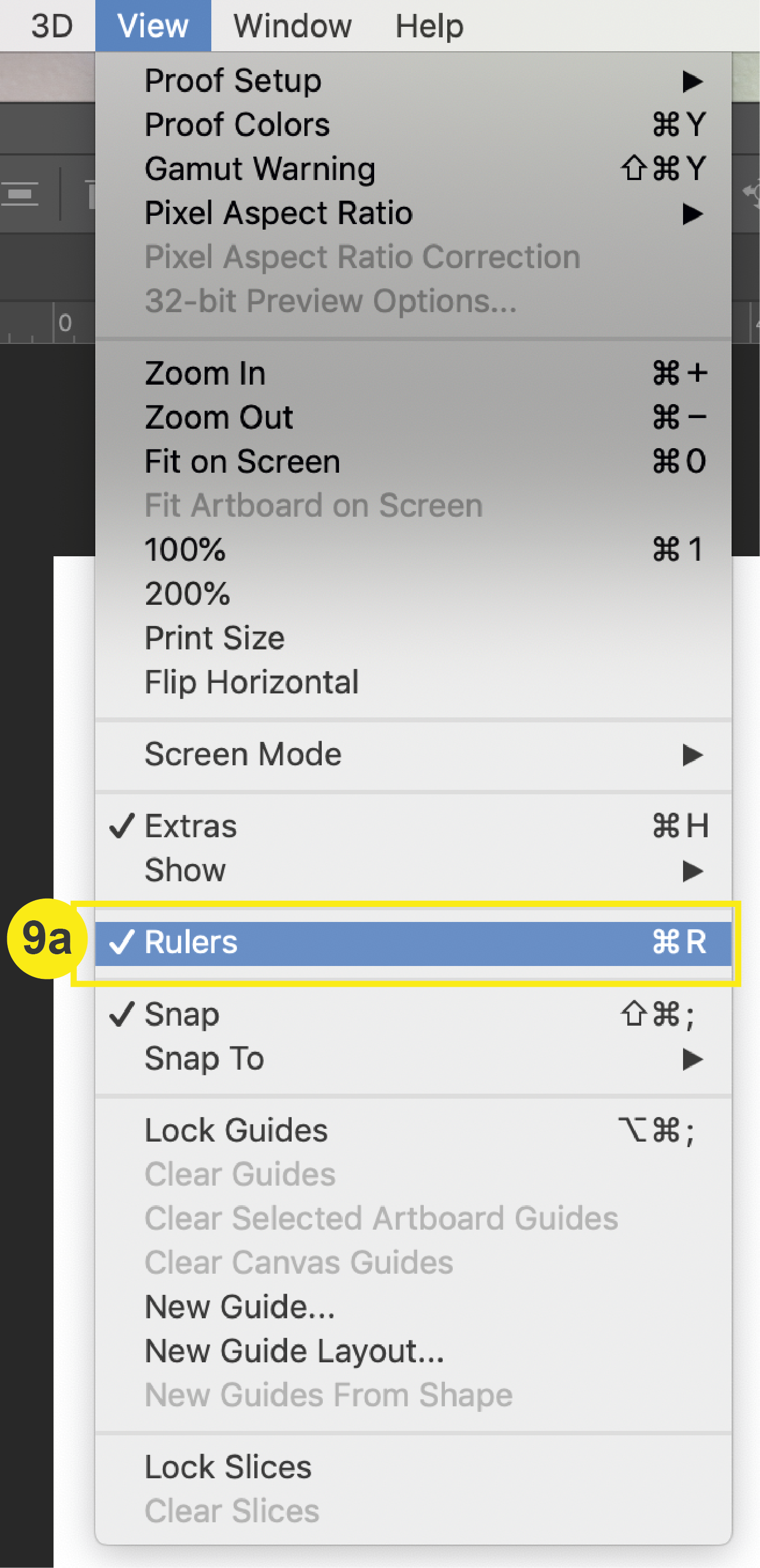The height and width of the screenshot is (1568, 760).
Task: Choose Zoom In from the View menu
Action: pos(205,373)
